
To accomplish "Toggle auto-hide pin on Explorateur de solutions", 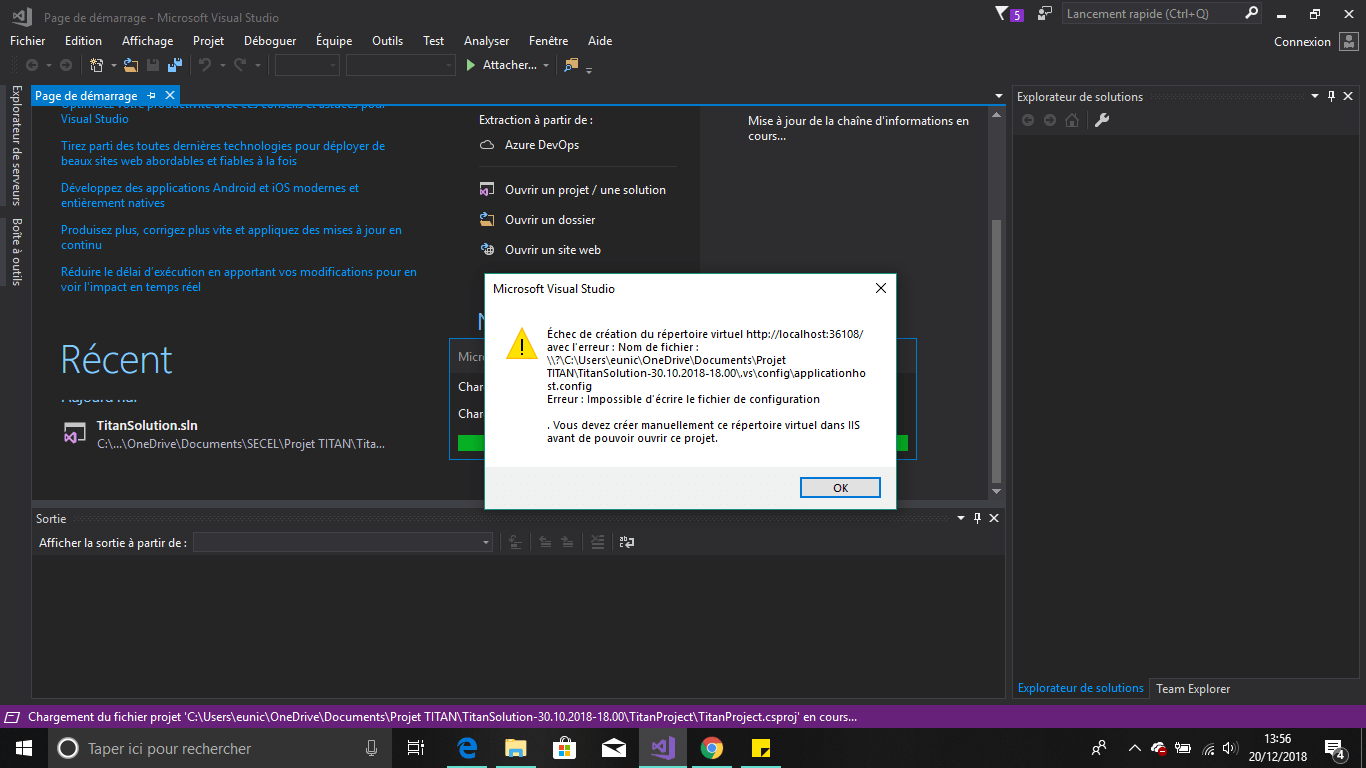I will coord(1331,96).
